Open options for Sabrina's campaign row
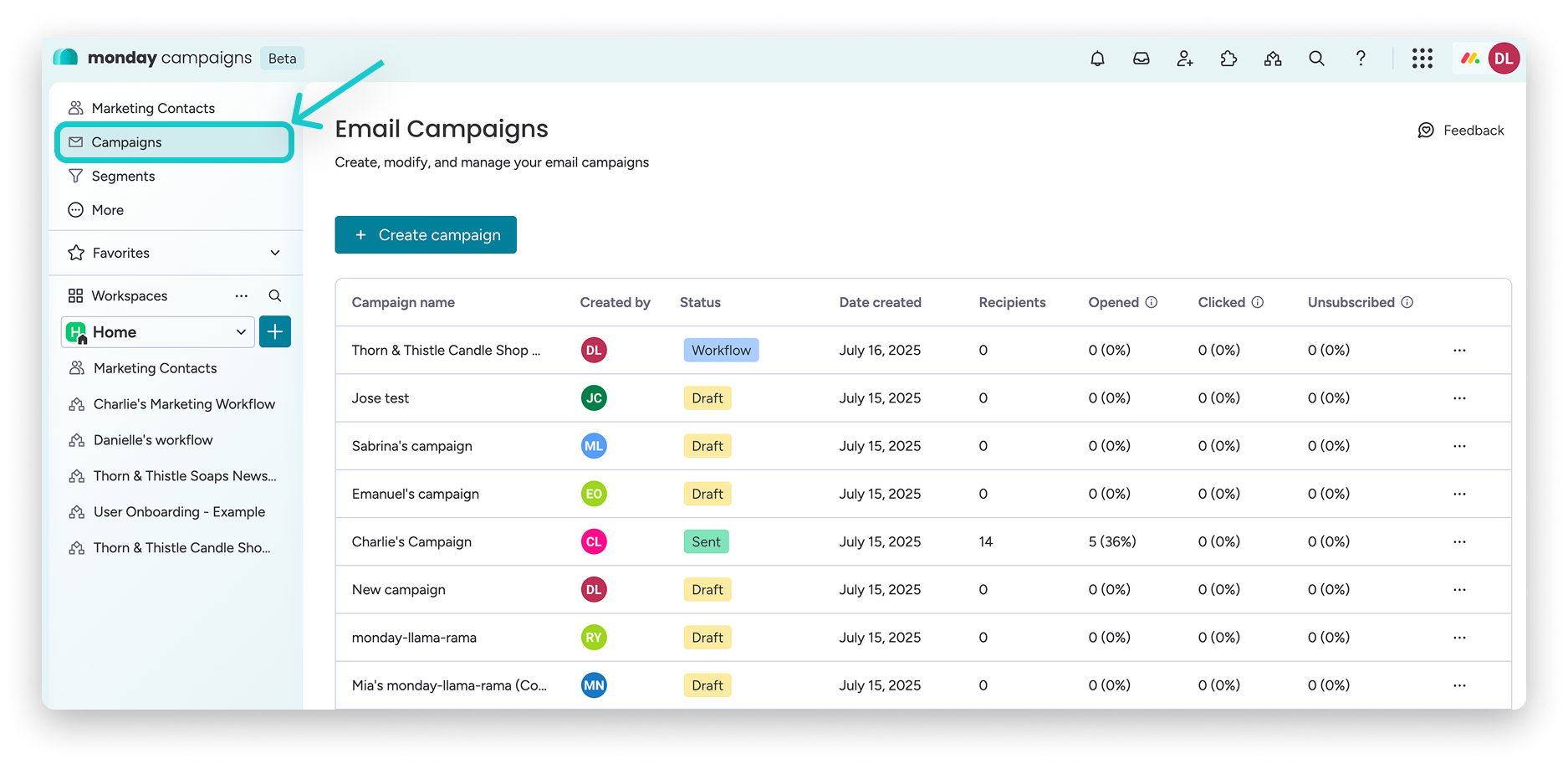 click(1460, 446)
